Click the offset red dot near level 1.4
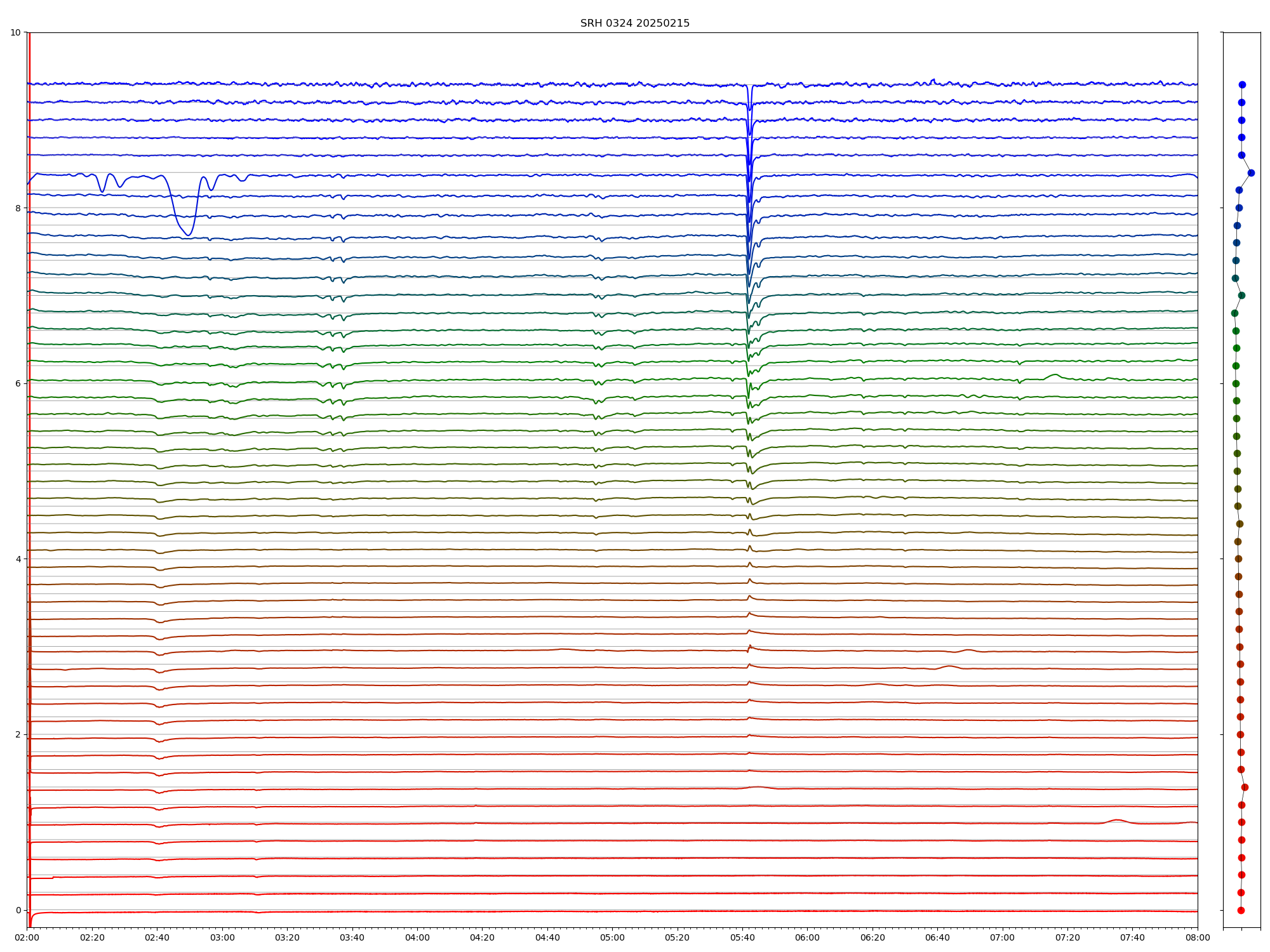The width and height of the screenshot is (1270, 952). coord(1245,787)
